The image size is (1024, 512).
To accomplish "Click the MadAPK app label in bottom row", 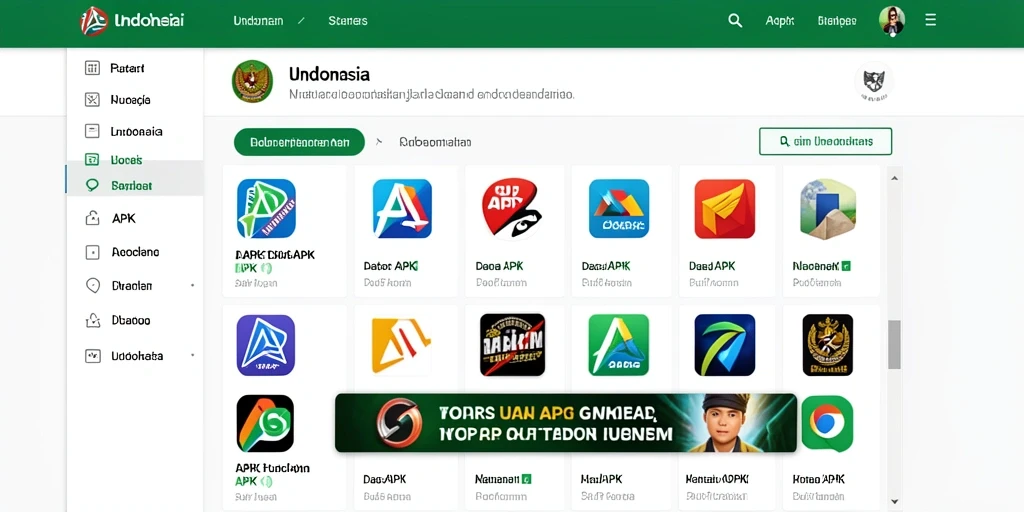I will 601,479.
